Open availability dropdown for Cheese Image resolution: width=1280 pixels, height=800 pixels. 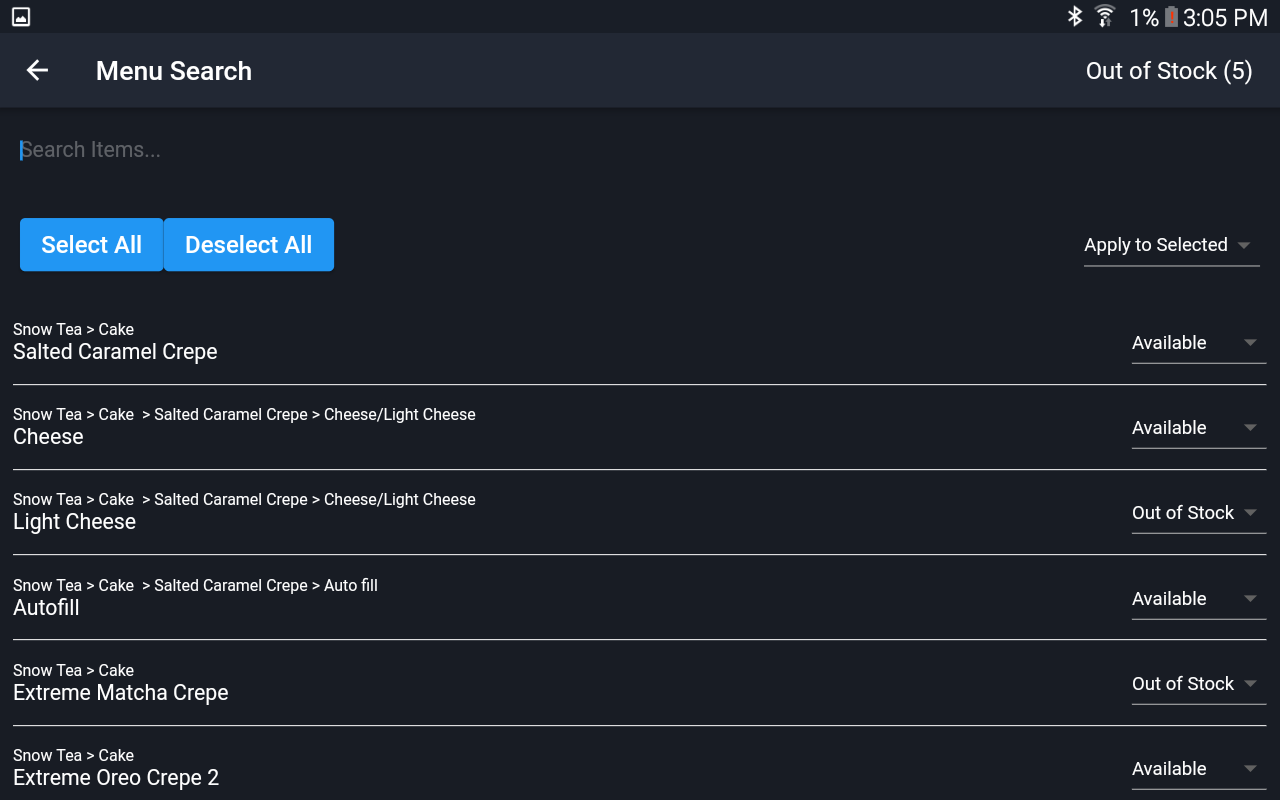point(1198,428)
